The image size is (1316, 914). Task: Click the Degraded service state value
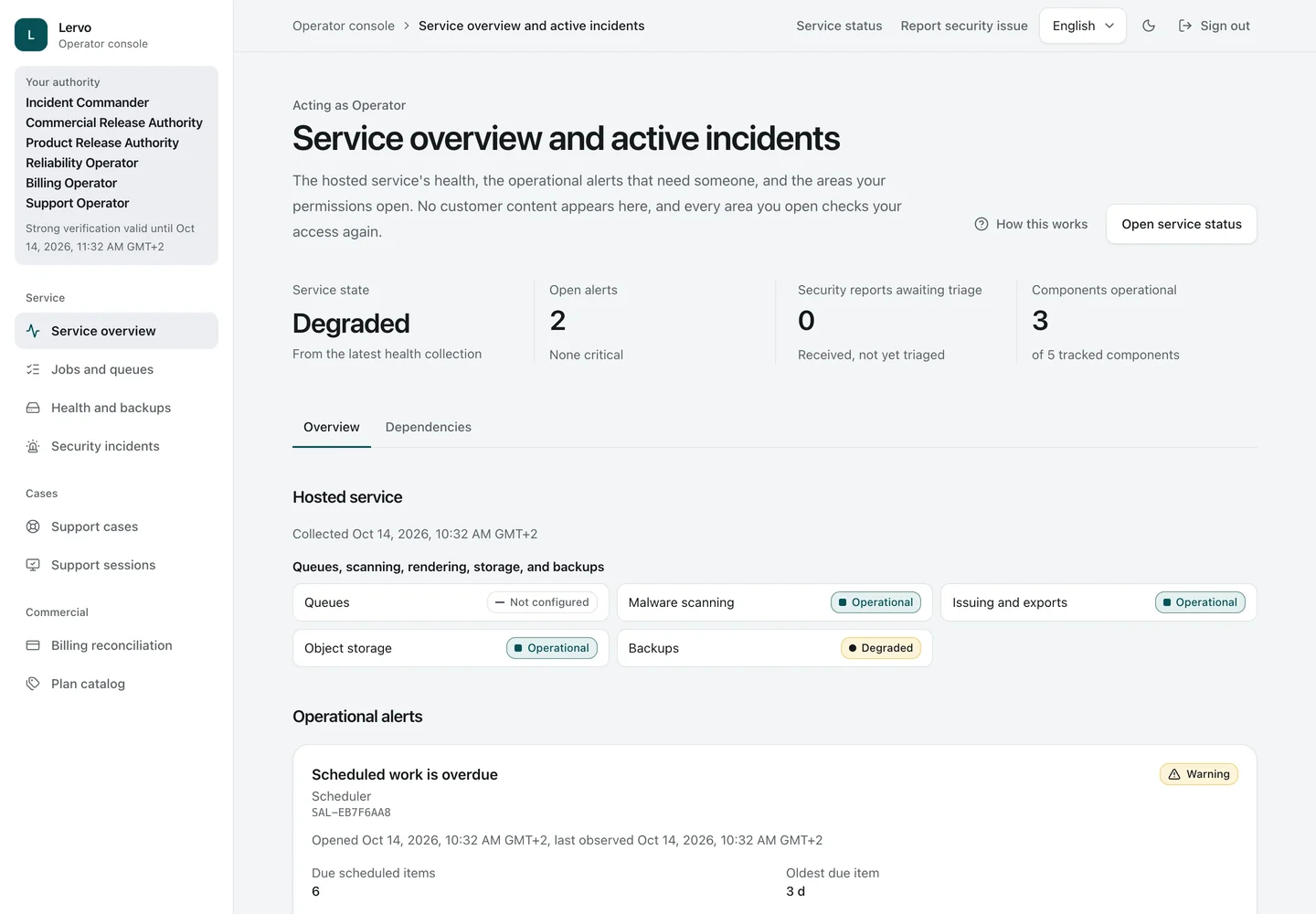[x=351, y=324]
